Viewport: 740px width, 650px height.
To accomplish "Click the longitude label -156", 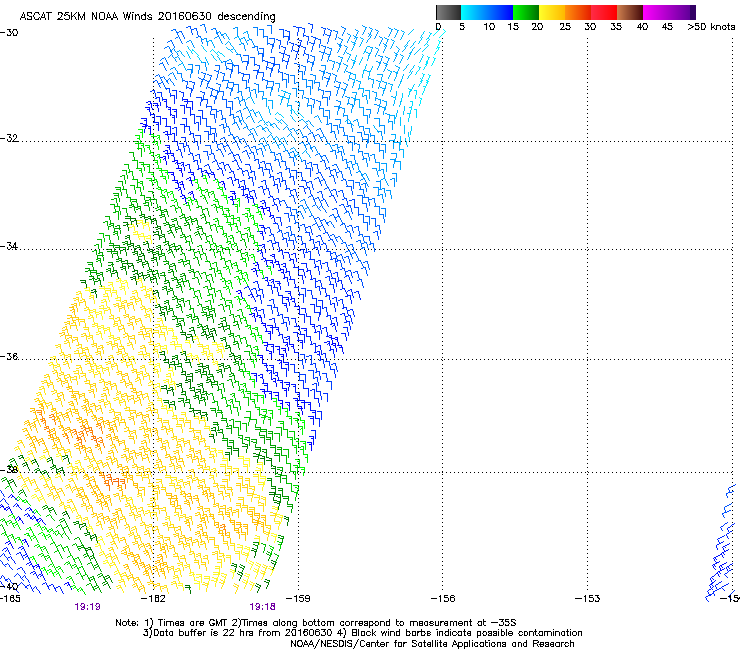I will (x=443, y=599).
